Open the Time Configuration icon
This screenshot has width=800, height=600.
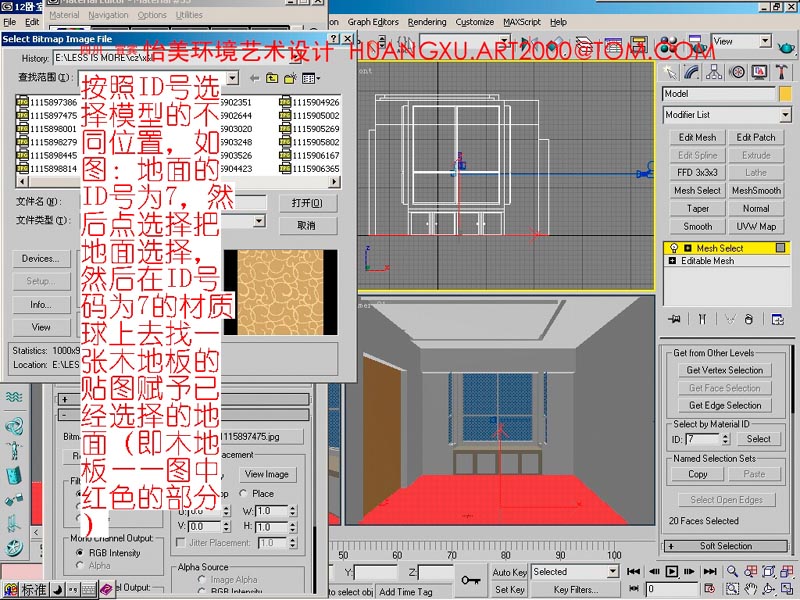click(710, 589)
